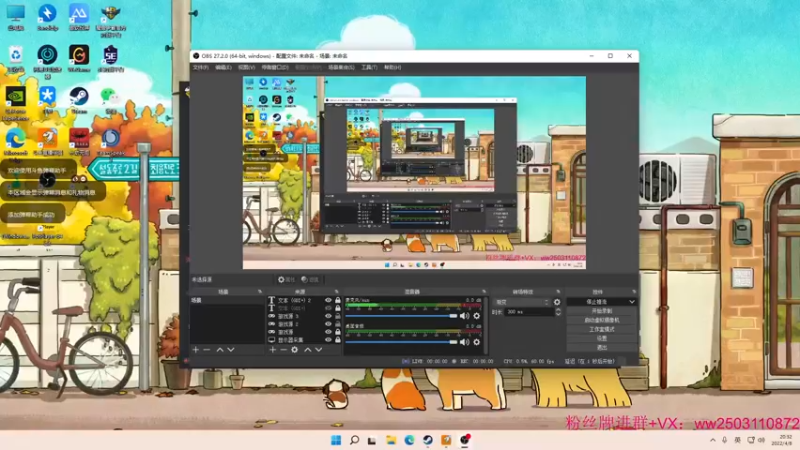Click 退出 to exit OBS
Screen dimensions: 800x450
pyautogui.click(x=602, y=348)
